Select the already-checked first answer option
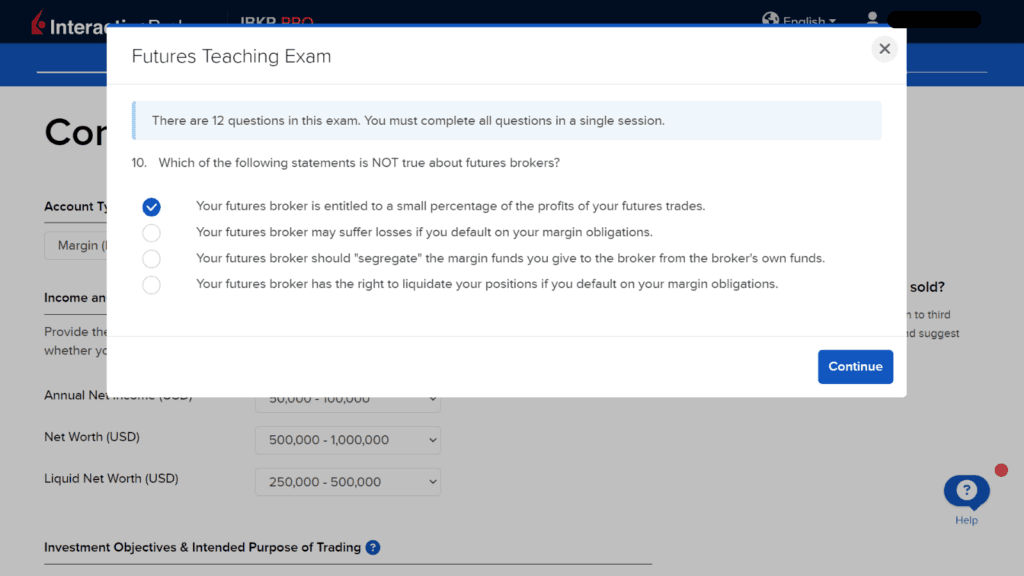This screenshot has width=1024, height=576. 151,207
